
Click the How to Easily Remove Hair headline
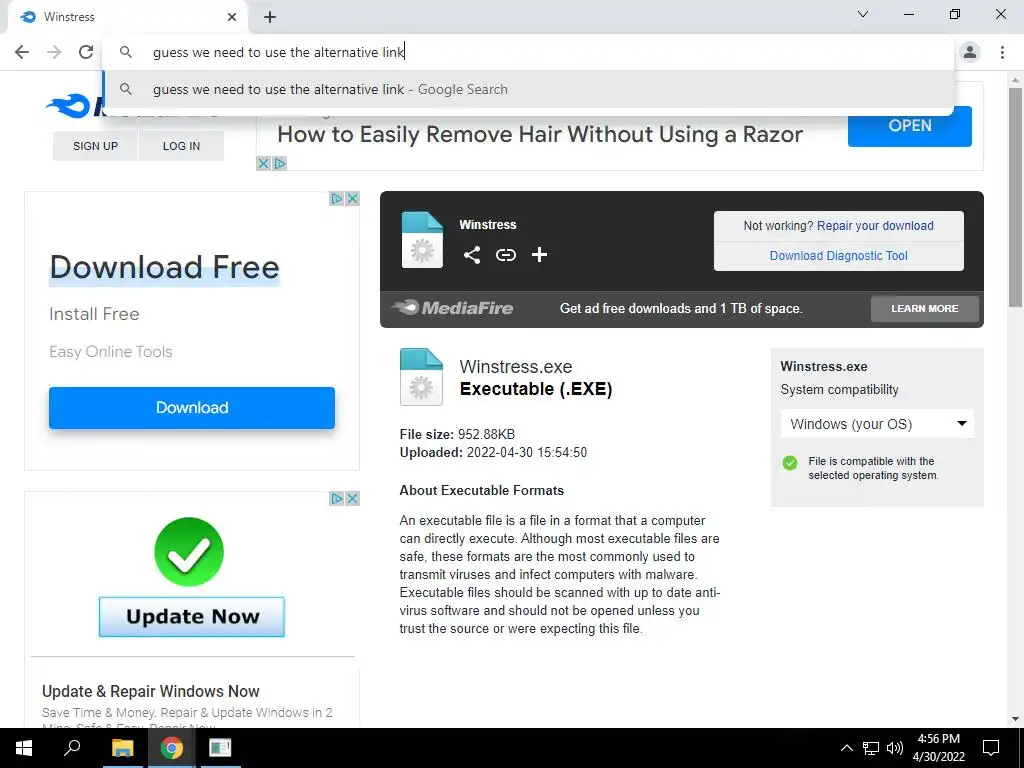[540, 135]
